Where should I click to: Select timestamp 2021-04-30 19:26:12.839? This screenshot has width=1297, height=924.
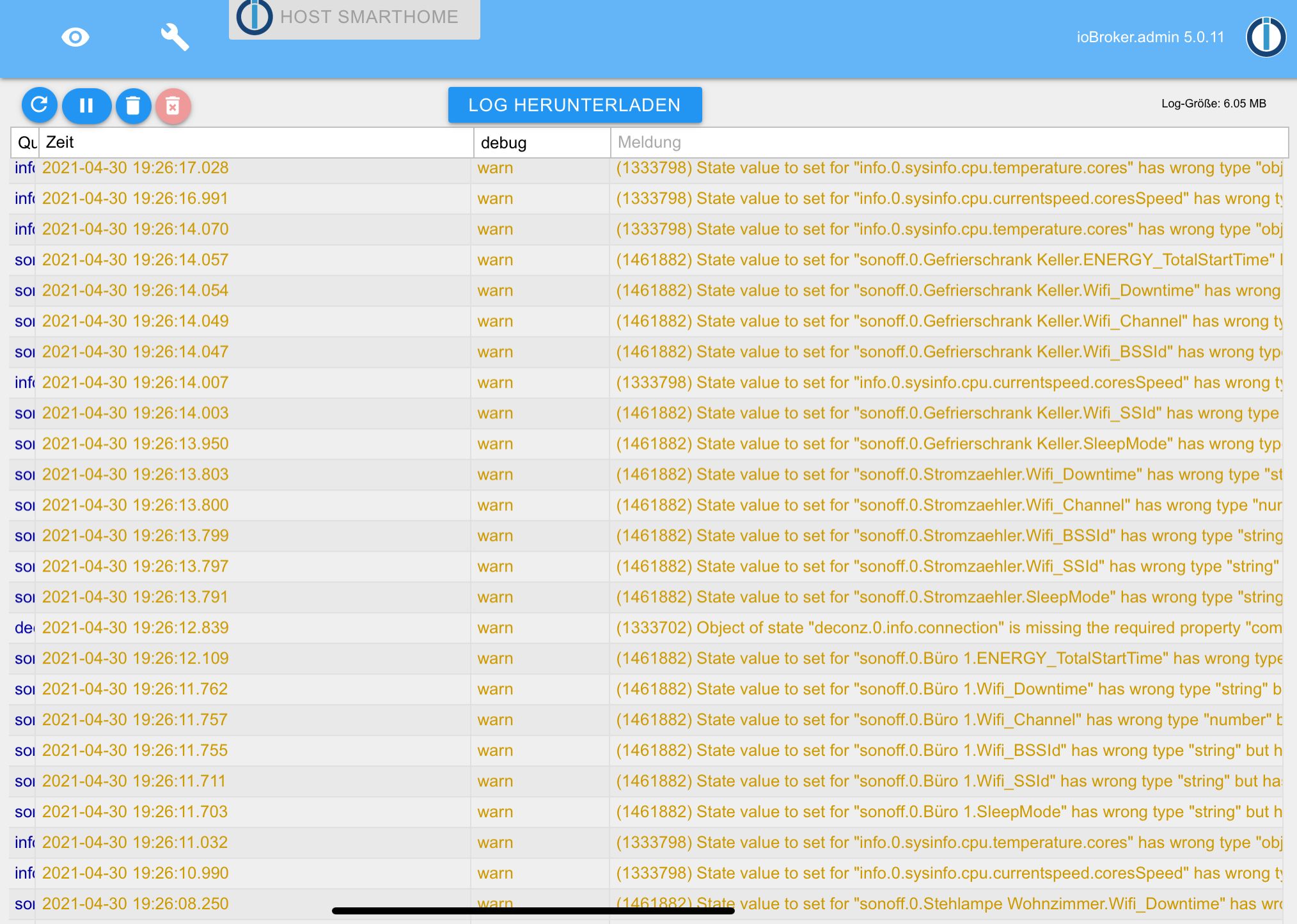click(x=136, y=627)
